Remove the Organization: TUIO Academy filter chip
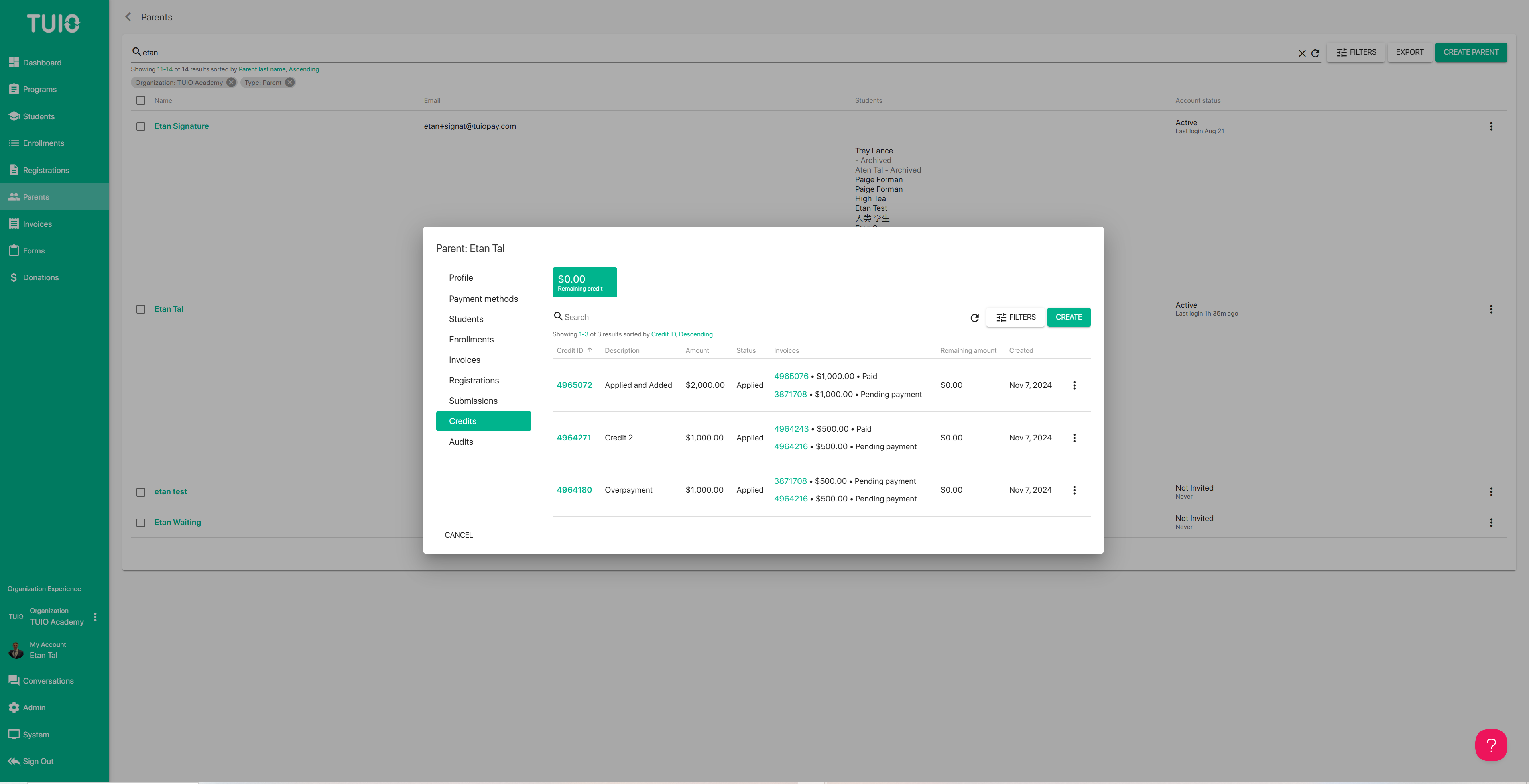Screen dimensions: 1529x784 pos(231,83)
